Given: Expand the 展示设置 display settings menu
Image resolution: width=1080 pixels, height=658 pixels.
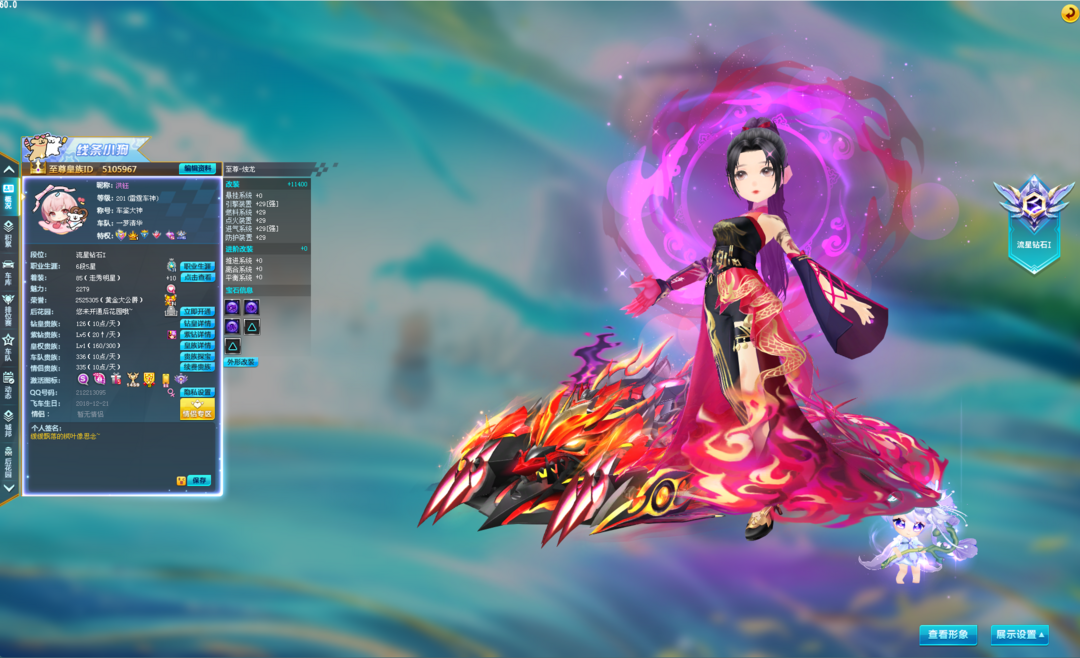Looking at the screenshot, I should (x=1019, y=635).
